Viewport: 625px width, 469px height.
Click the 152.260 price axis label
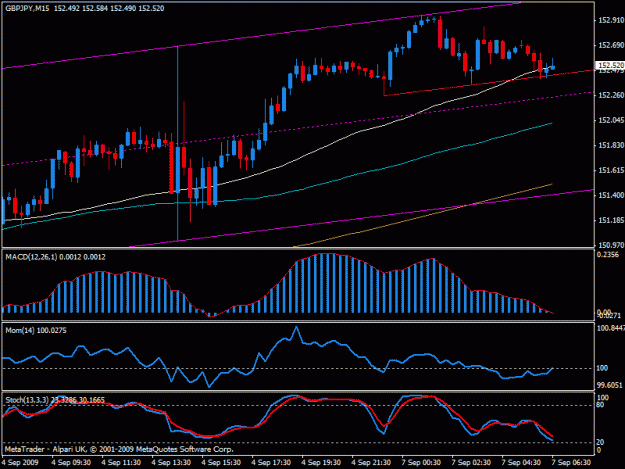point(611,95)
